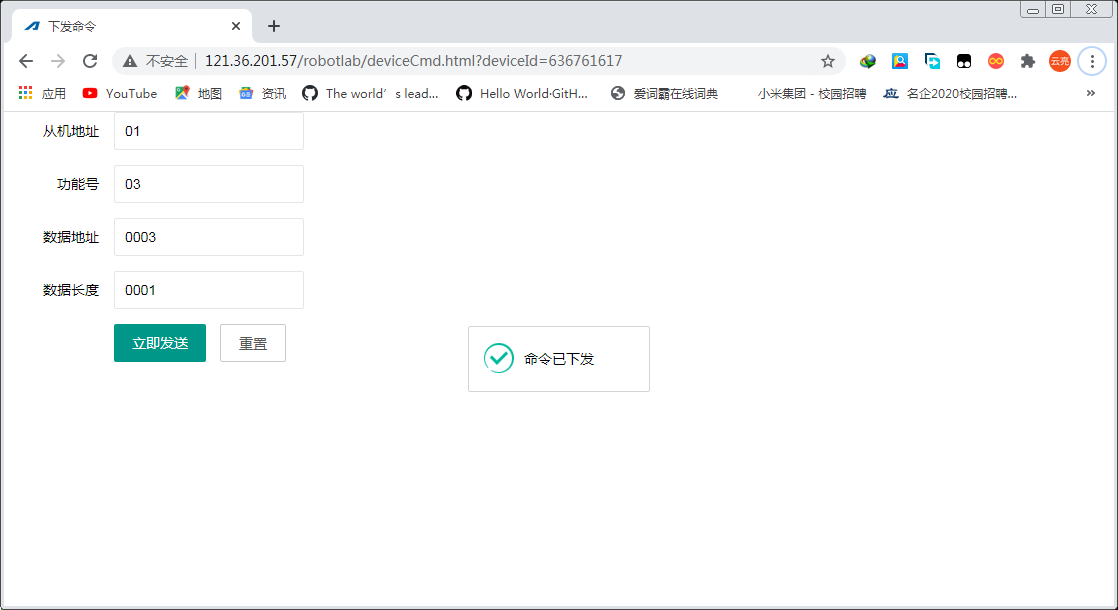Image resolution: width=1118 pixels, height=610 pixels.
Task: Click the page translation extension icon
Action: point(932,60)
